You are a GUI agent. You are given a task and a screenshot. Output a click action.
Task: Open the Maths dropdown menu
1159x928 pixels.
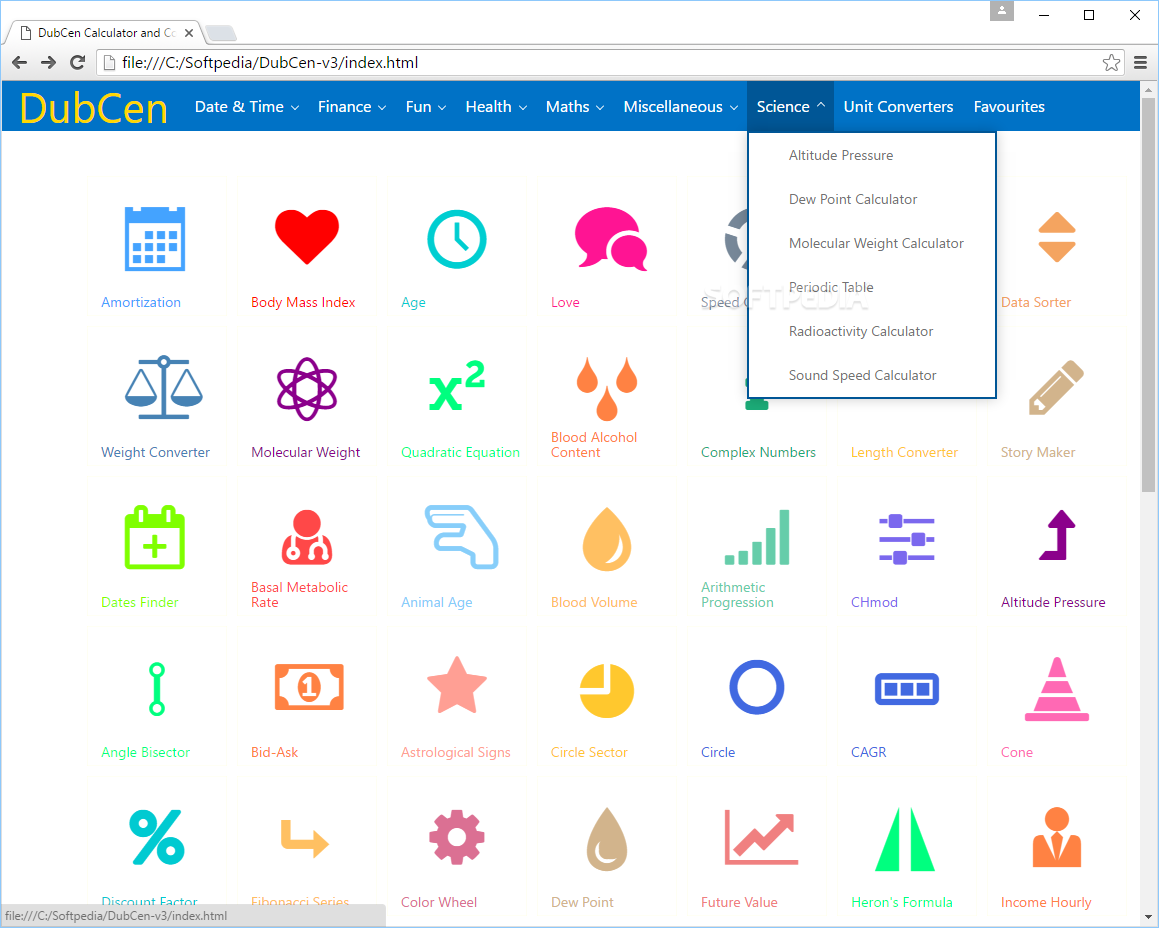(x=575, y=106)
